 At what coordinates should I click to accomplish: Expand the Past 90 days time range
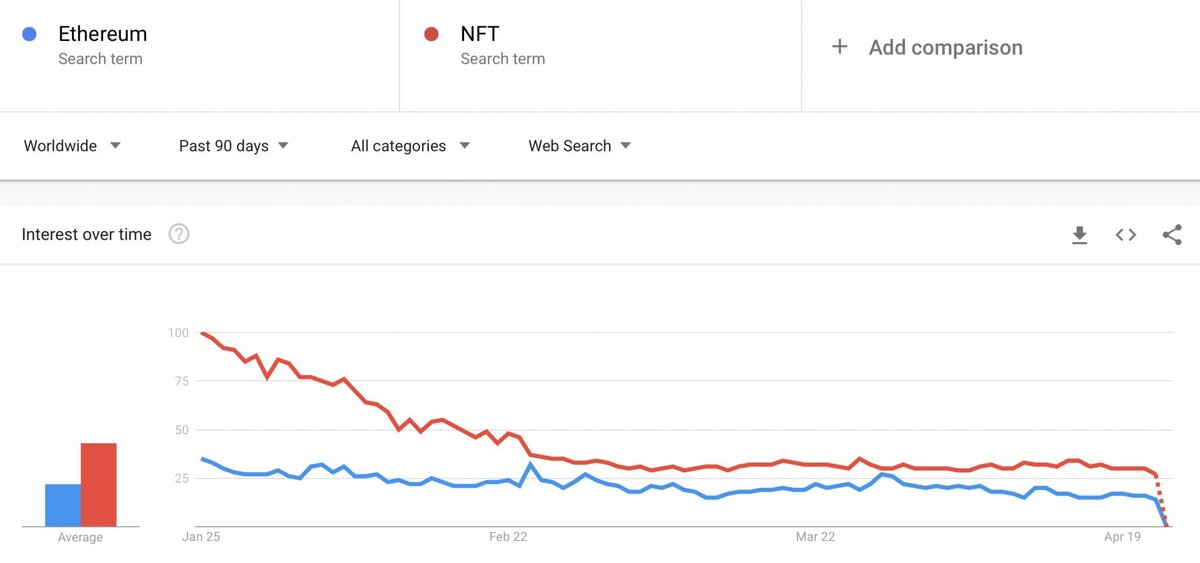[x=233, y=146]
